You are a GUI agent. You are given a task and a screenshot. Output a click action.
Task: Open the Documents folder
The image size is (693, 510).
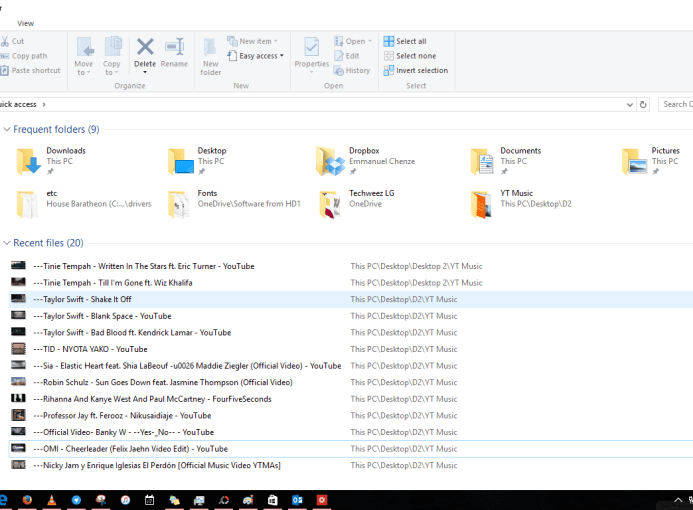point(506,161)
